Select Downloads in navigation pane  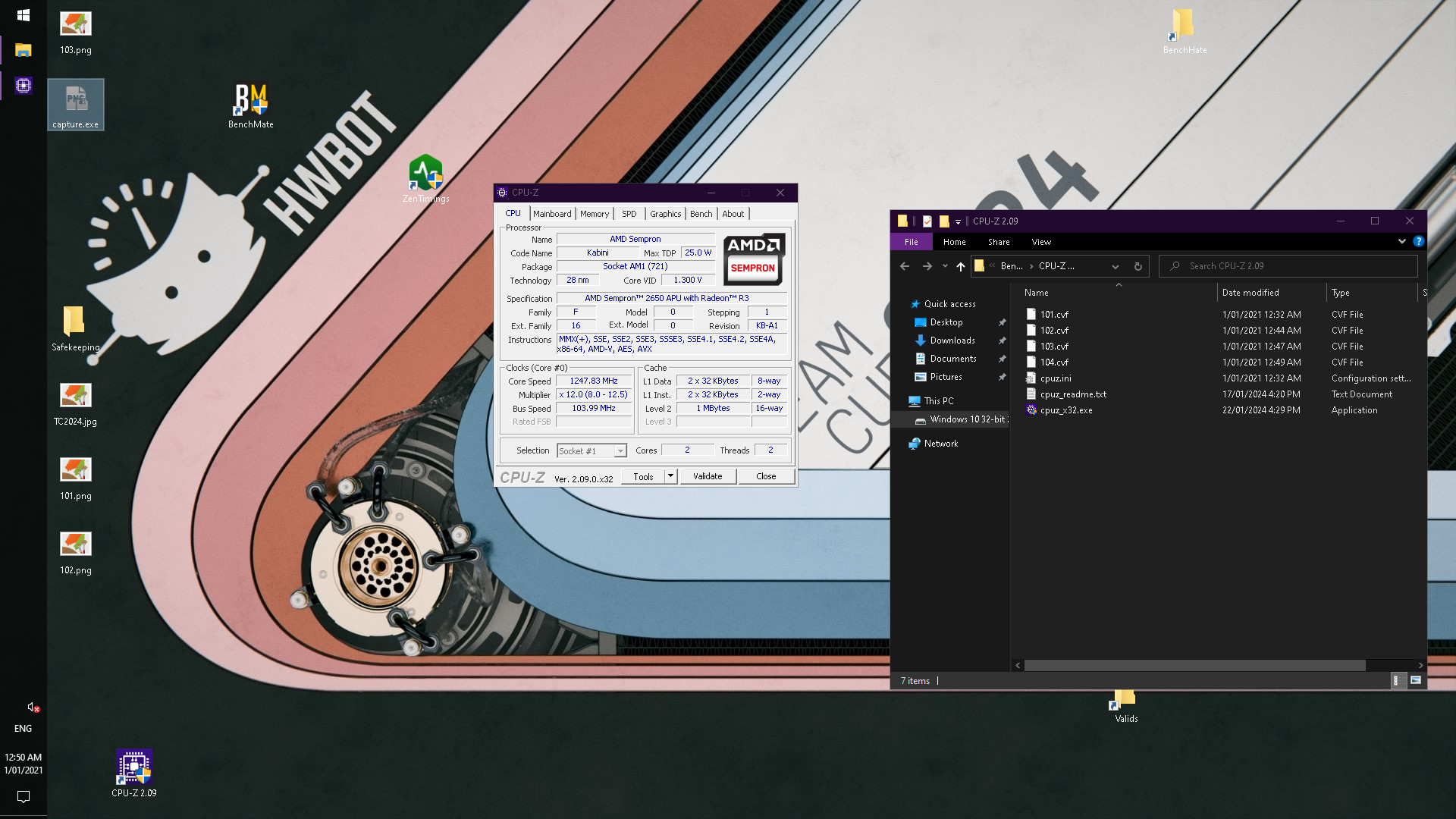[952, 340]
